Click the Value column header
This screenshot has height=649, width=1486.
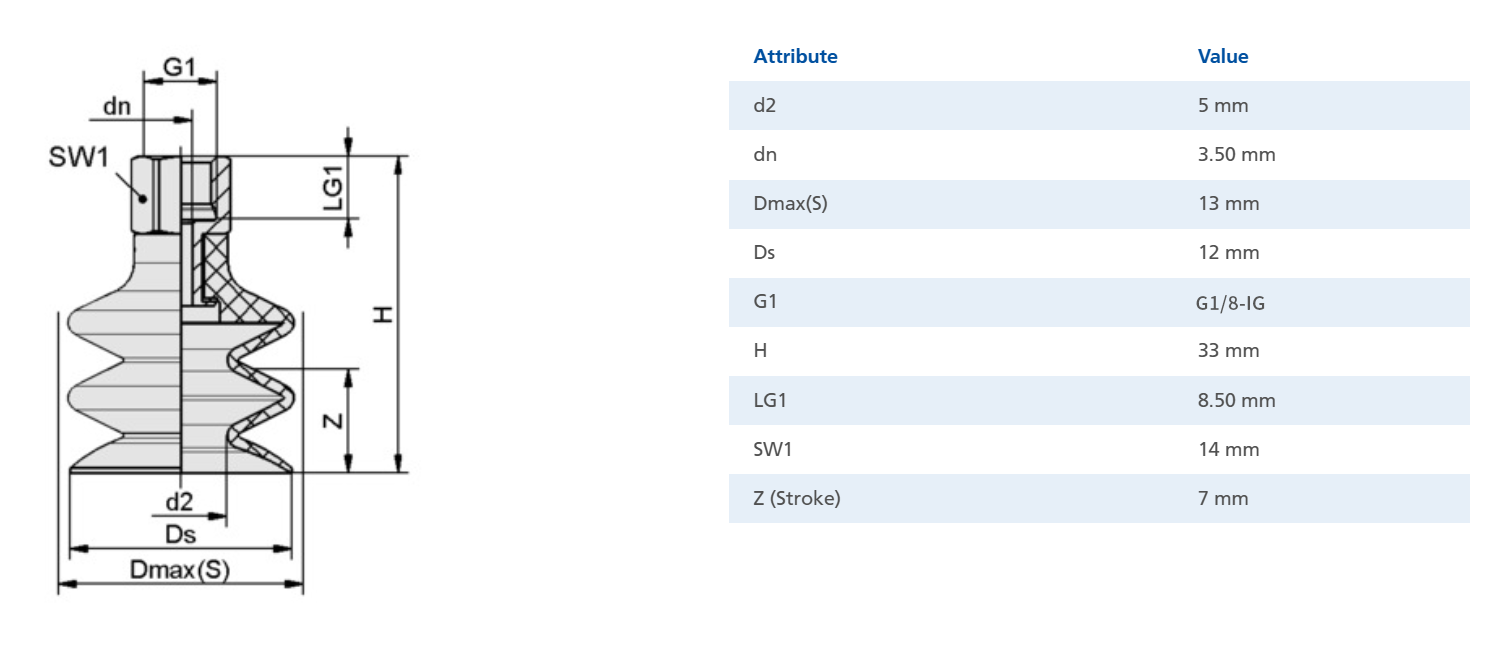point(1223,56)
